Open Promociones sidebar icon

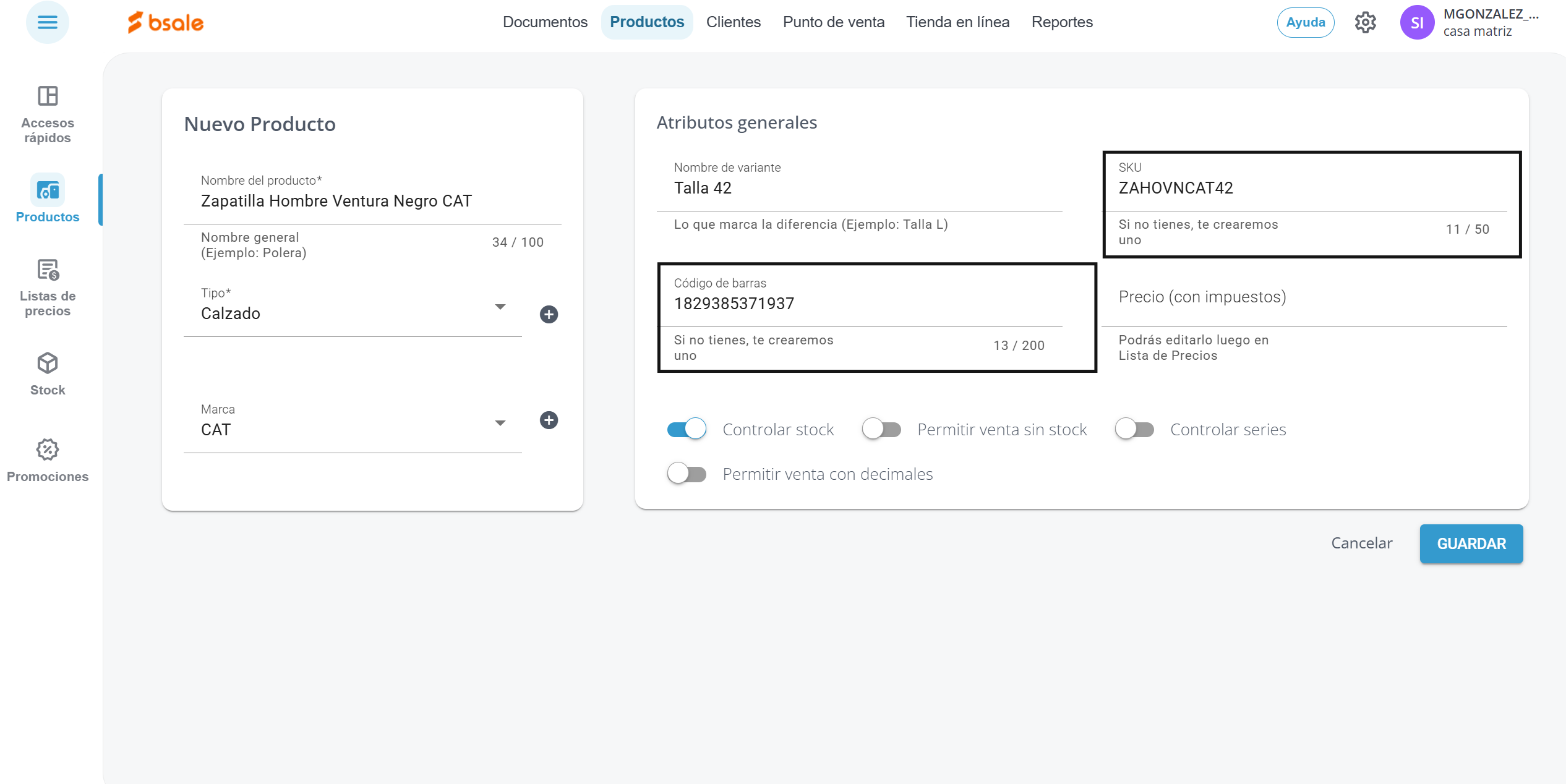coord(48,450)
